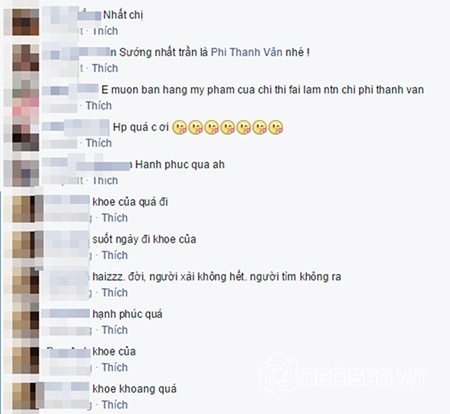Open avatar beside 'Hanh phuc qua ah' comment
The image size is (450, 414).
click(x=26, y=173)
